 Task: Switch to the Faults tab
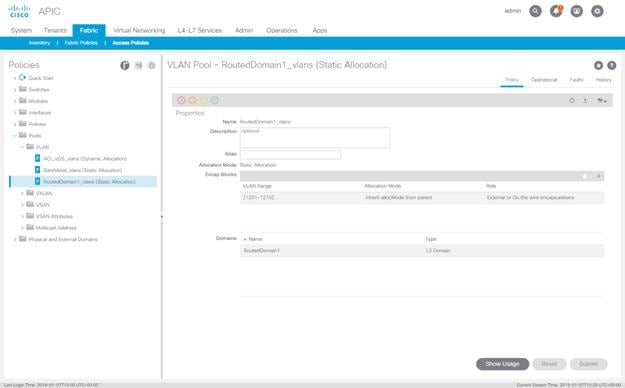click(x=576, y=80)
